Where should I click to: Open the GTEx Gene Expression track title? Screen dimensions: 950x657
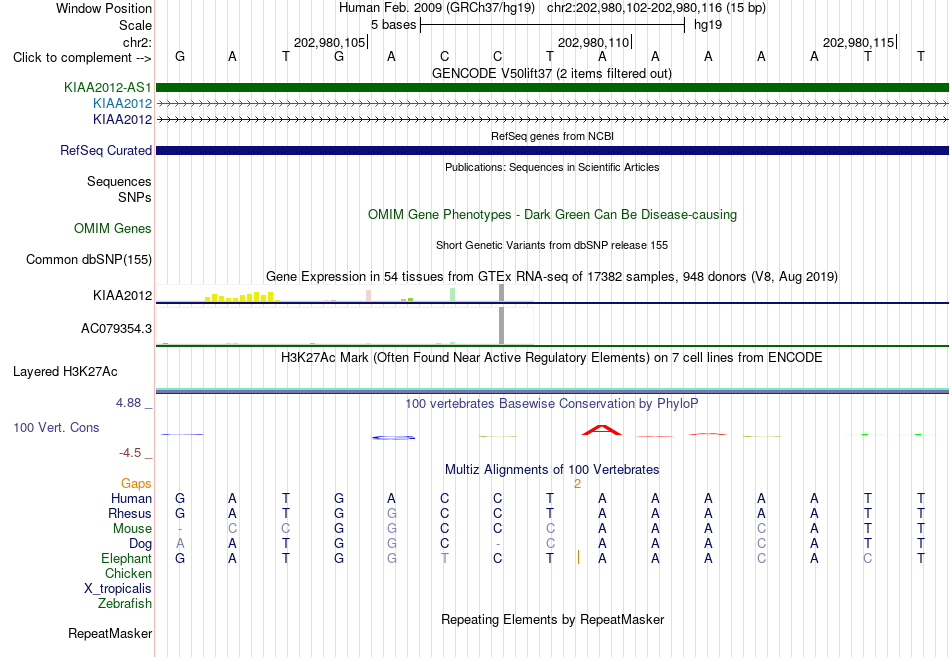(x=552, y=277)
